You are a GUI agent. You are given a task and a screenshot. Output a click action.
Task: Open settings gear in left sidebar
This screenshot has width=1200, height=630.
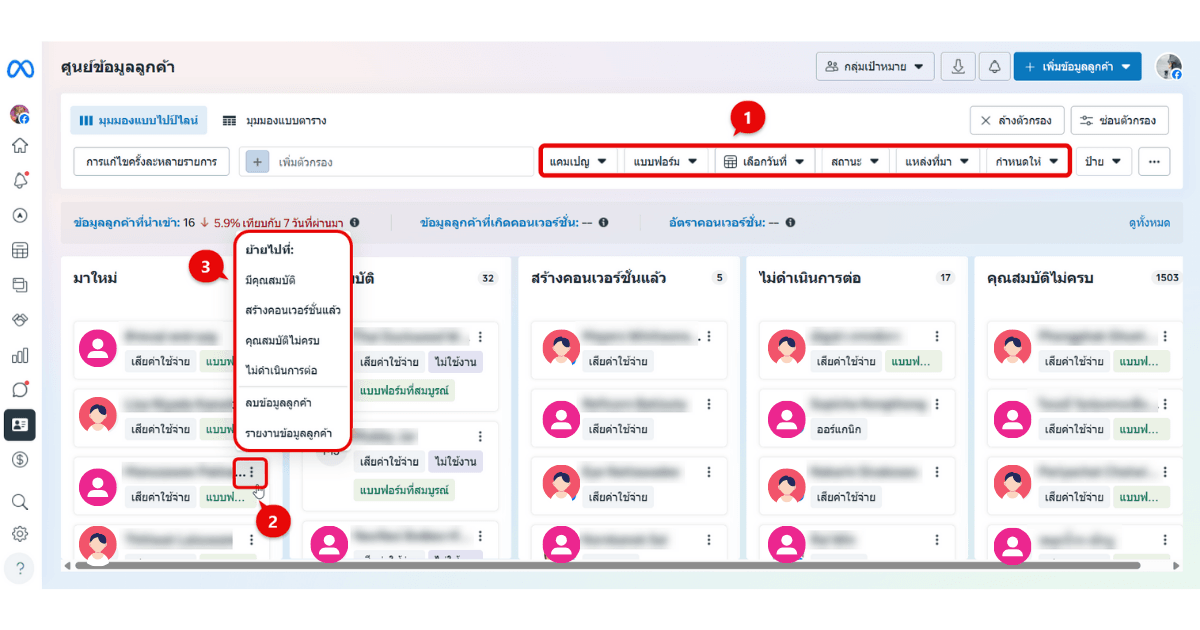(x=20, y=534)
